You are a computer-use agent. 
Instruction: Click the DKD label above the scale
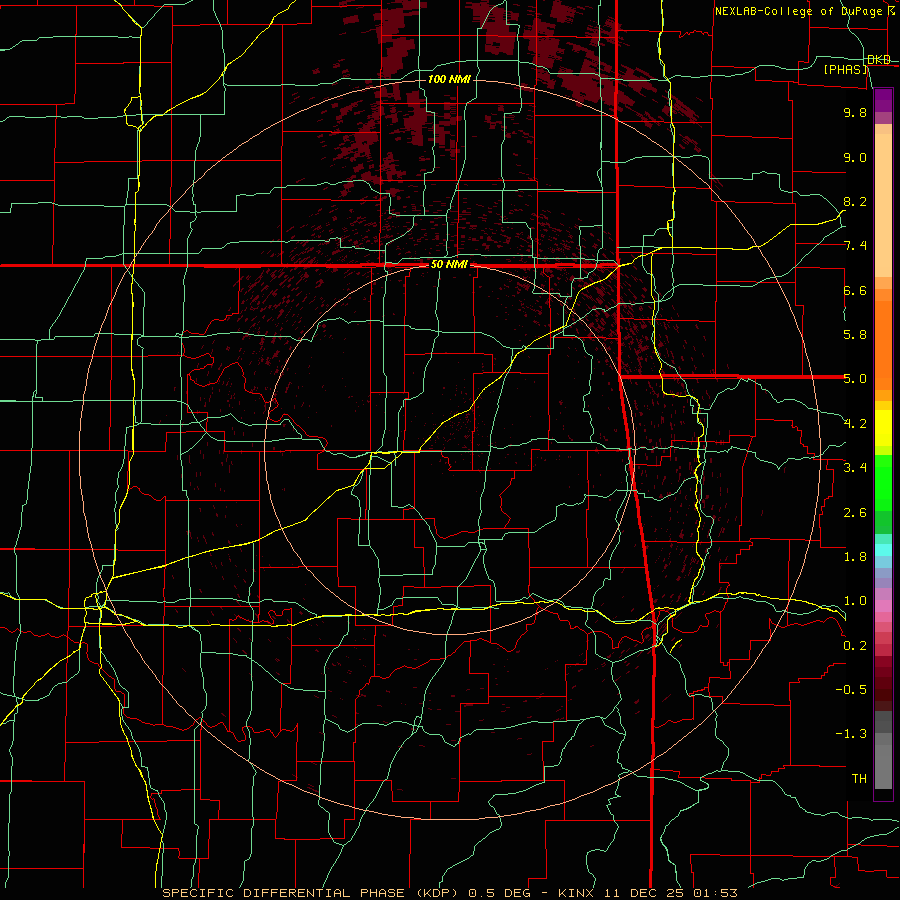(879, 60)
